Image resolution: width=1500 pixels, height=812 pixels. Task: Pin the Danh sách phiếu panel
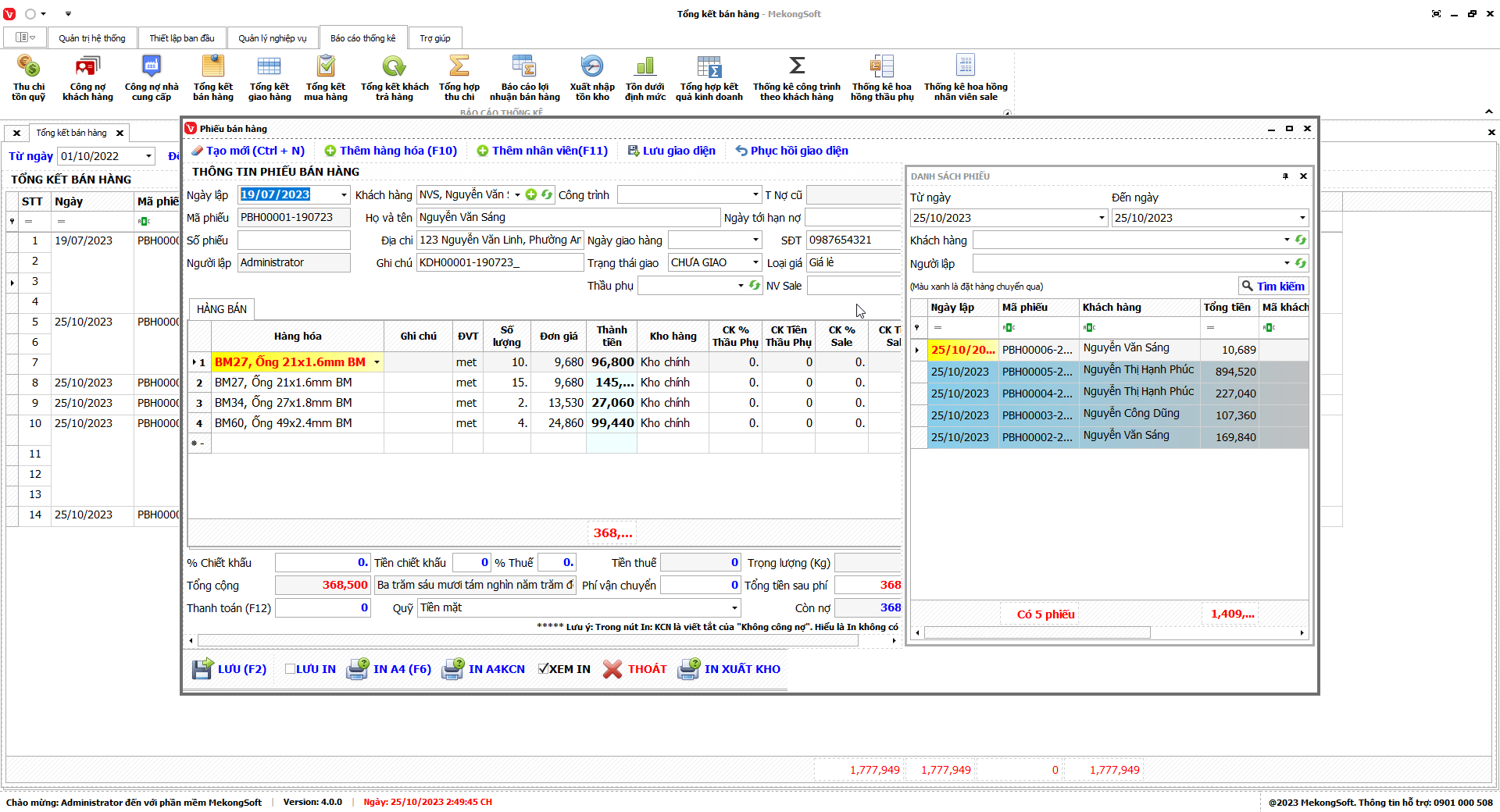(1285, 176)
